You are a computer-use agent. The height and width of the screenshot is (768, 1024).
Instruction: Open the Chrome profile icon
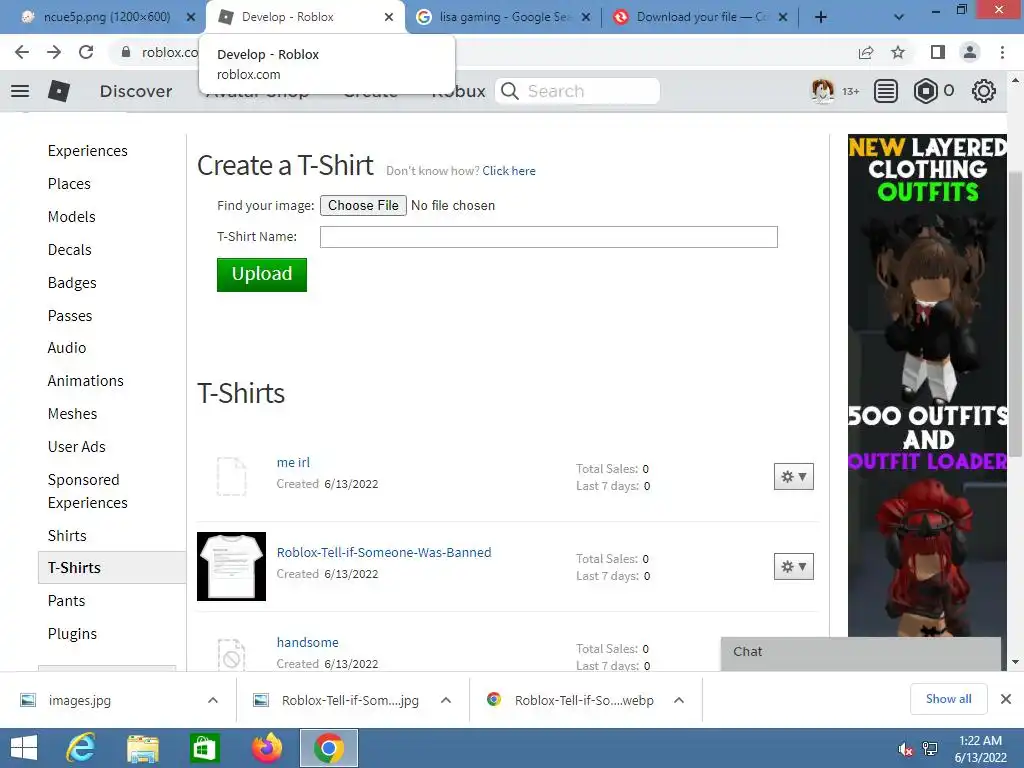click(970, 52)
